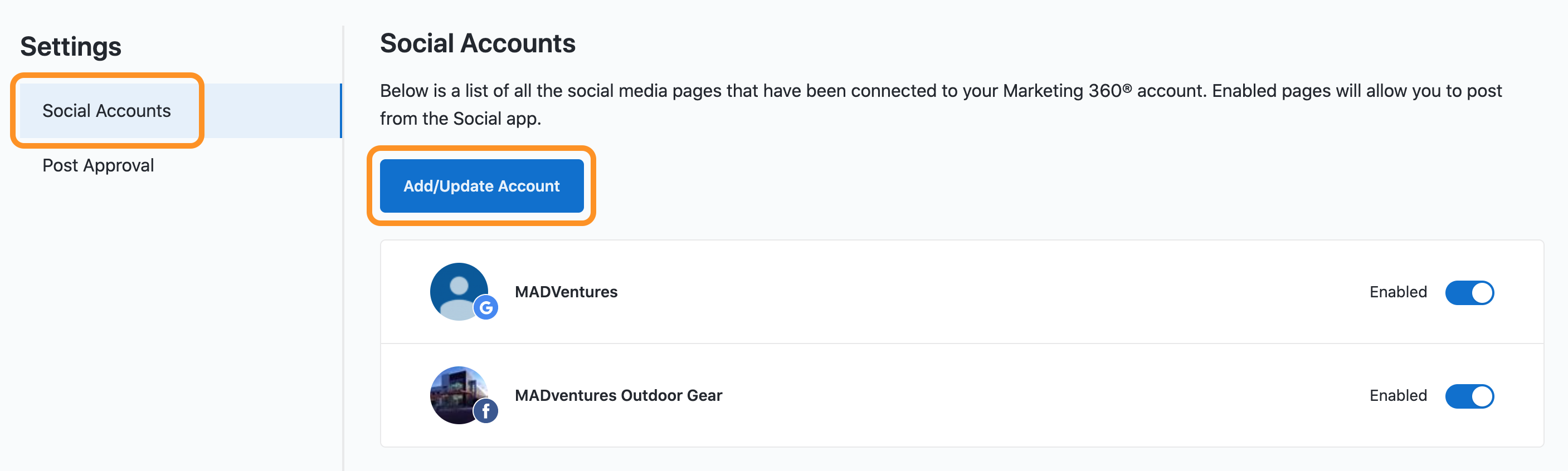Open the MADventures Outdoor Gear storefront photo
Viewport: 1568px width, 471px height.
(x=459, y=395)
